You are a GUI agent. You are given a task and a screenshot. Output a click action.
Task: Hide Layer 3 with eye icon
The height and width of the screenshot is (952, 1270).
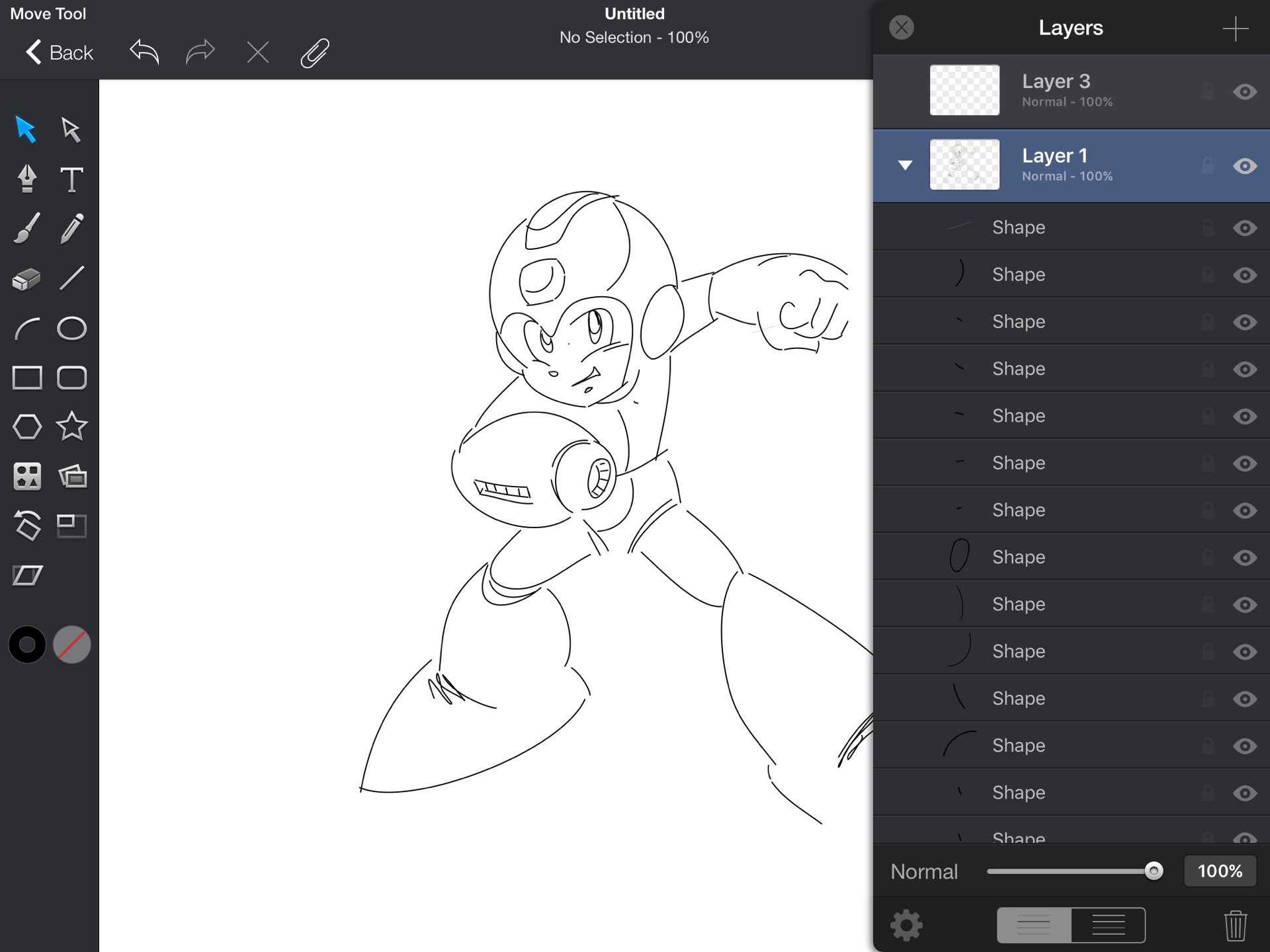[x=1244, y=92]
